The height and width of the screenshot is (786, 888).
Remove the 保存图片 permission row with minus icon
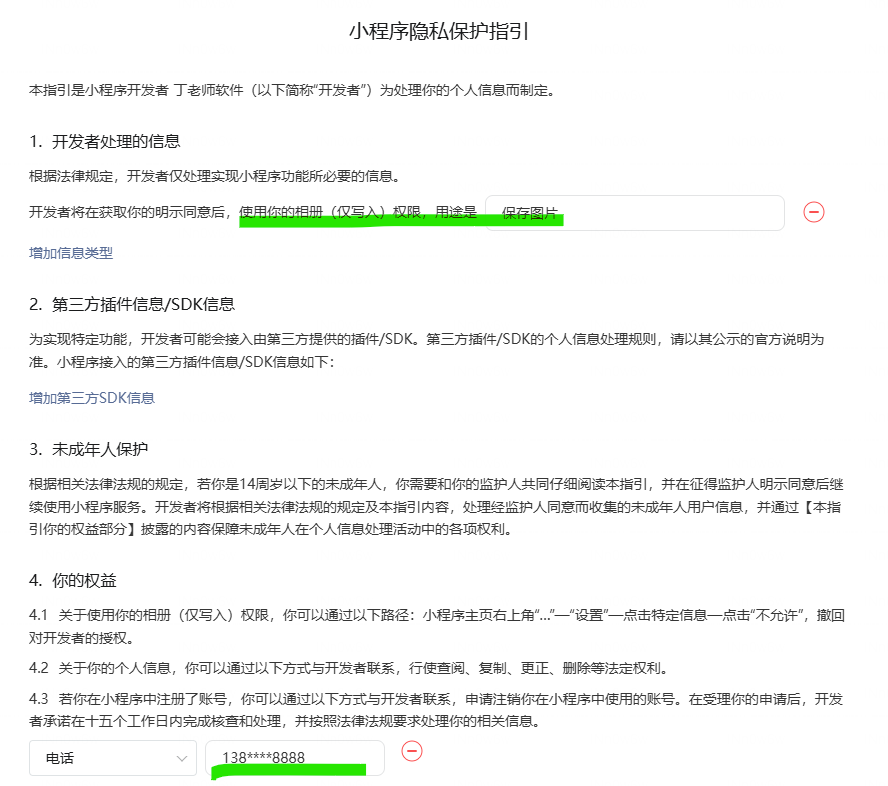tap(814, 212)
